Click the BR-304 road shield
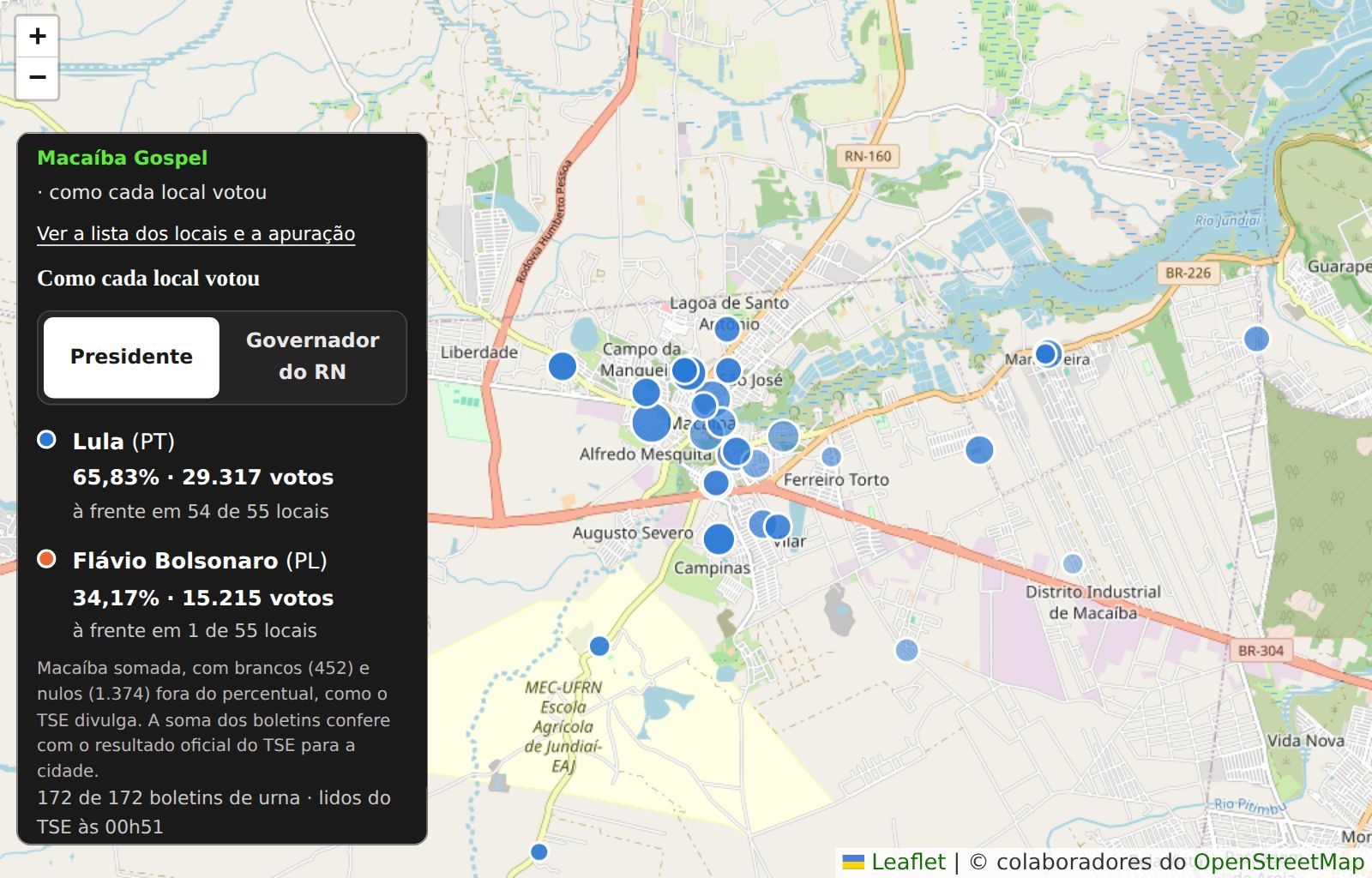Screen dimensions: 1372x878 pyautogui.click(x=1261, y=651)
